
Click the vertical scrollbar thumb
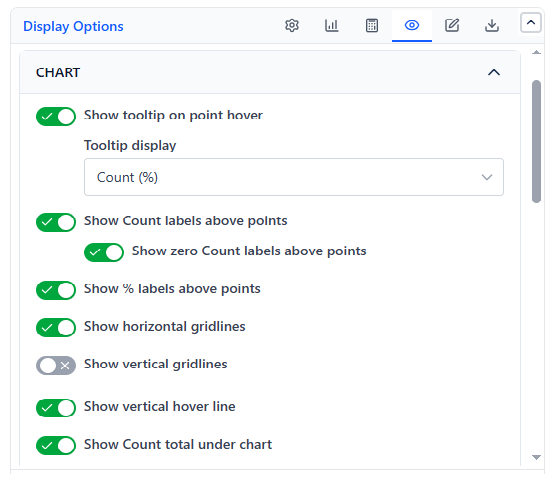click(536, 141)
